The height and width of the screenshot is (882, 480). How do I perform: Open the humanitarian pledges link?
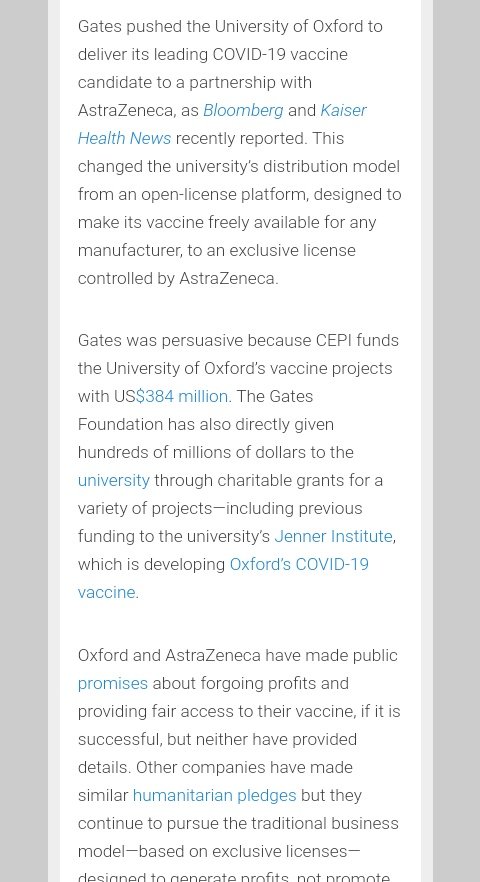pyautogui.click(x=214, y=795)
